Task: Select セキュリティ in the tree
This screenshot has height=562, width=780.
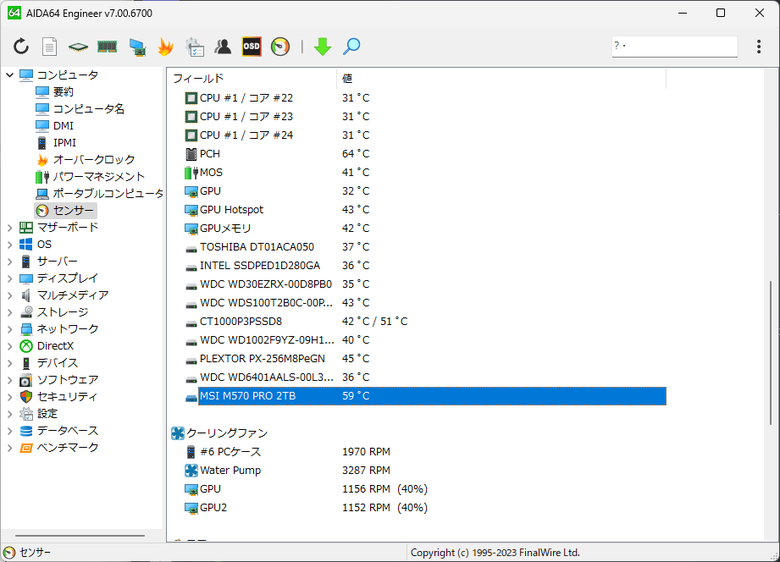Action: (67, 397)
